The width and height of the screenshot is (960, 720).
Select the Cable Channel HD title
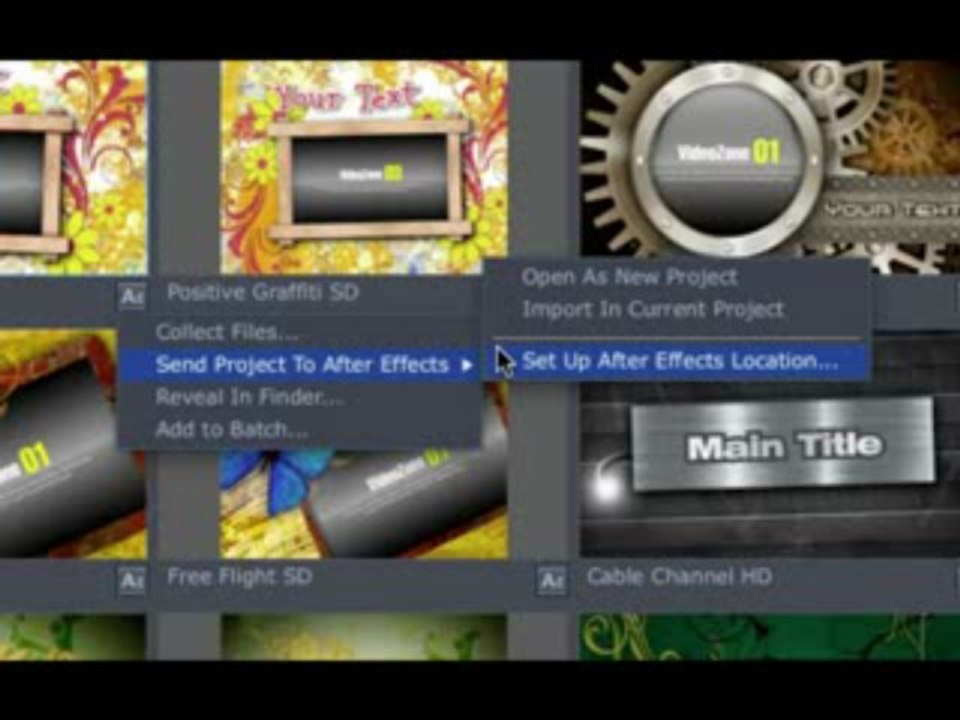click(680, 577)
